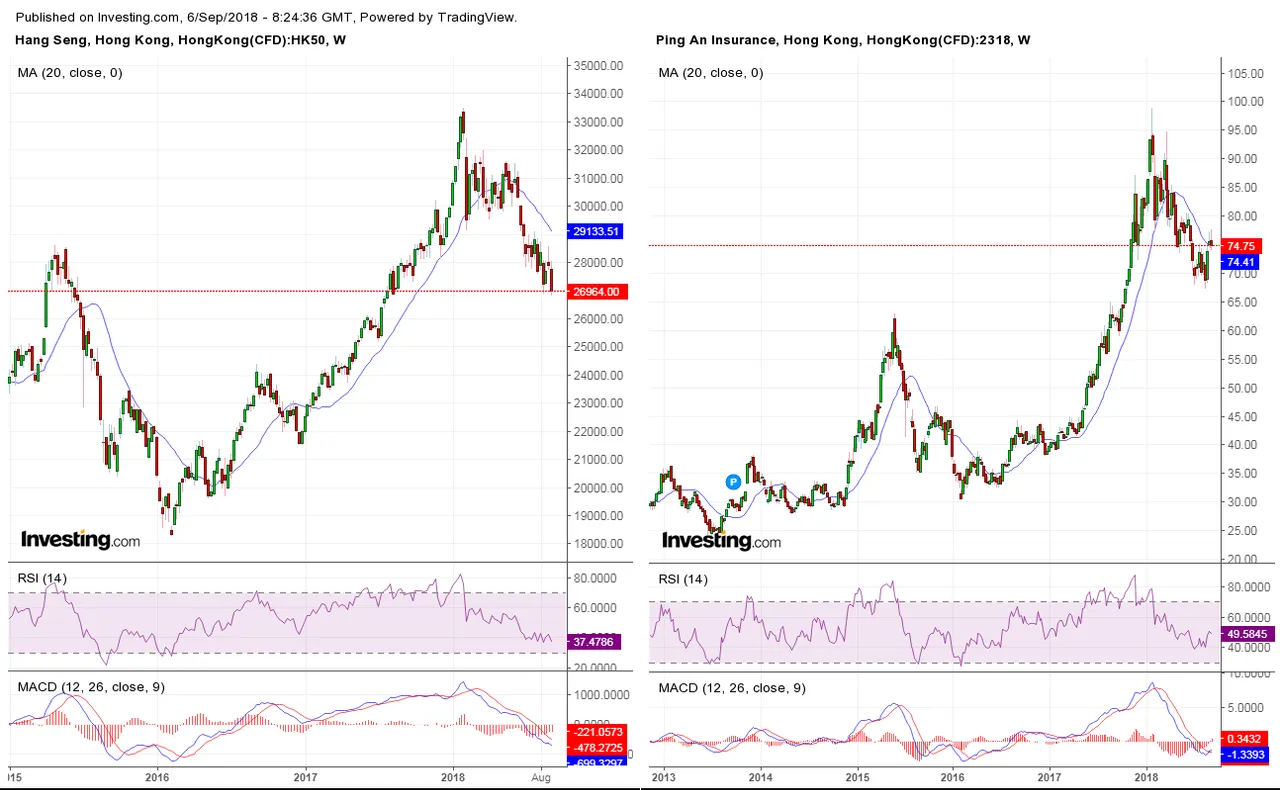Click the 2014 label on Ping An time axis

pos(761,776)
